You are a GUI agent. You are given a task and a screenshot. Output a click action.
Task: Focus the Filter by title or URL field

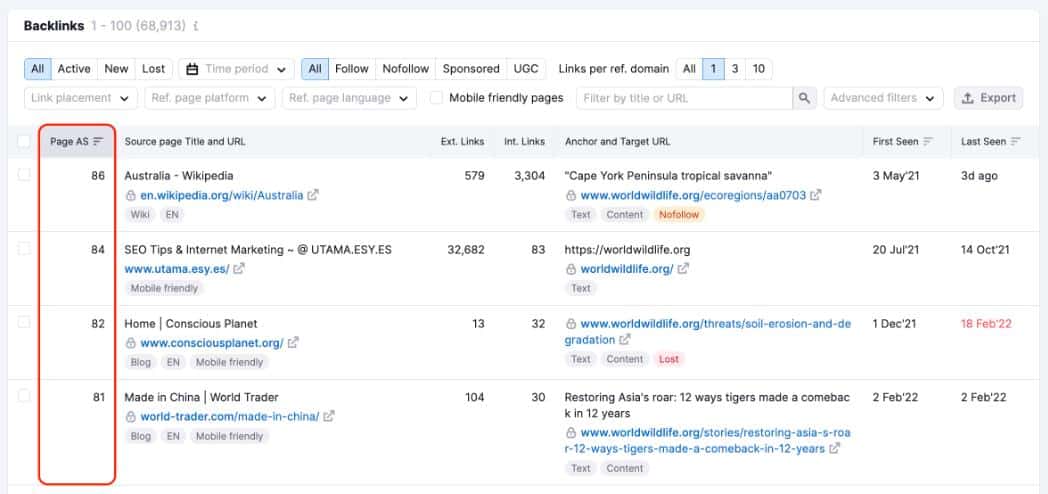(684, 98)
